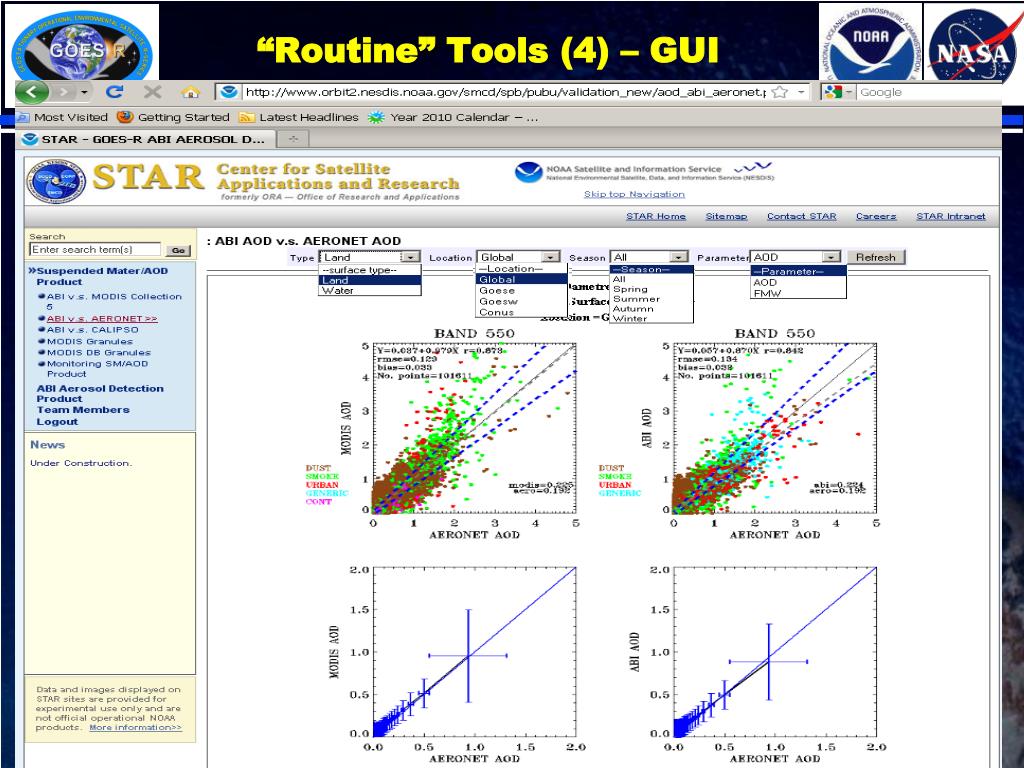Open MODIS DB Granules sidebar link

coord(99,352)
